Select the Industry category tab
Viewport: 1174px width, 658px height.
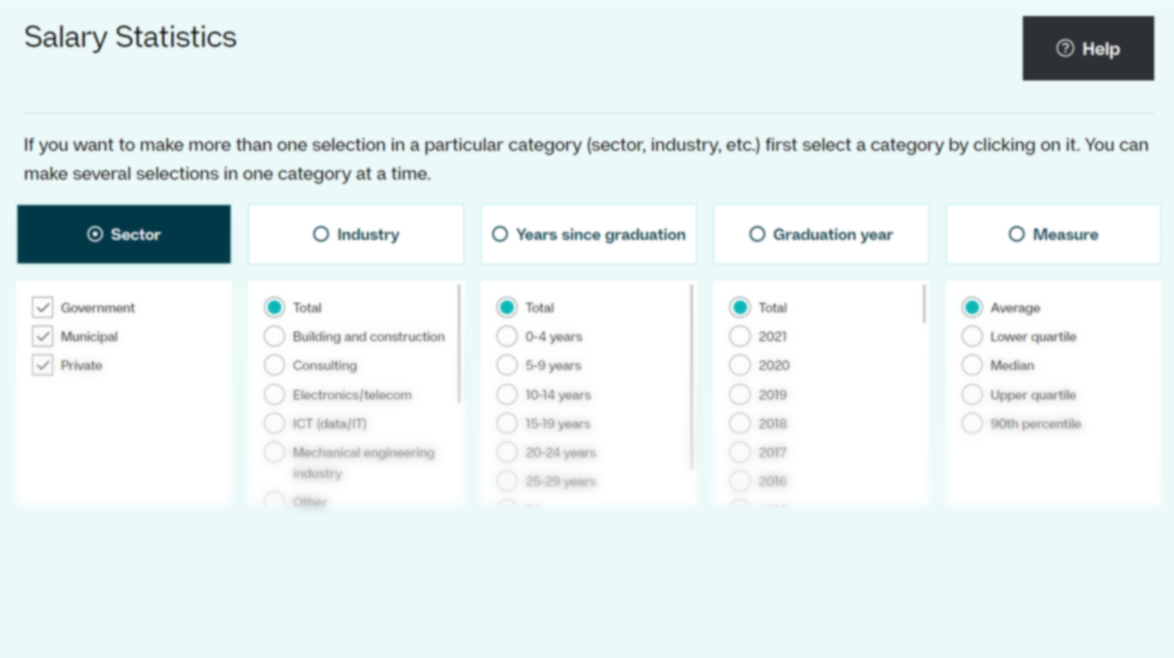pyautogui.click(x=356, y=234)
